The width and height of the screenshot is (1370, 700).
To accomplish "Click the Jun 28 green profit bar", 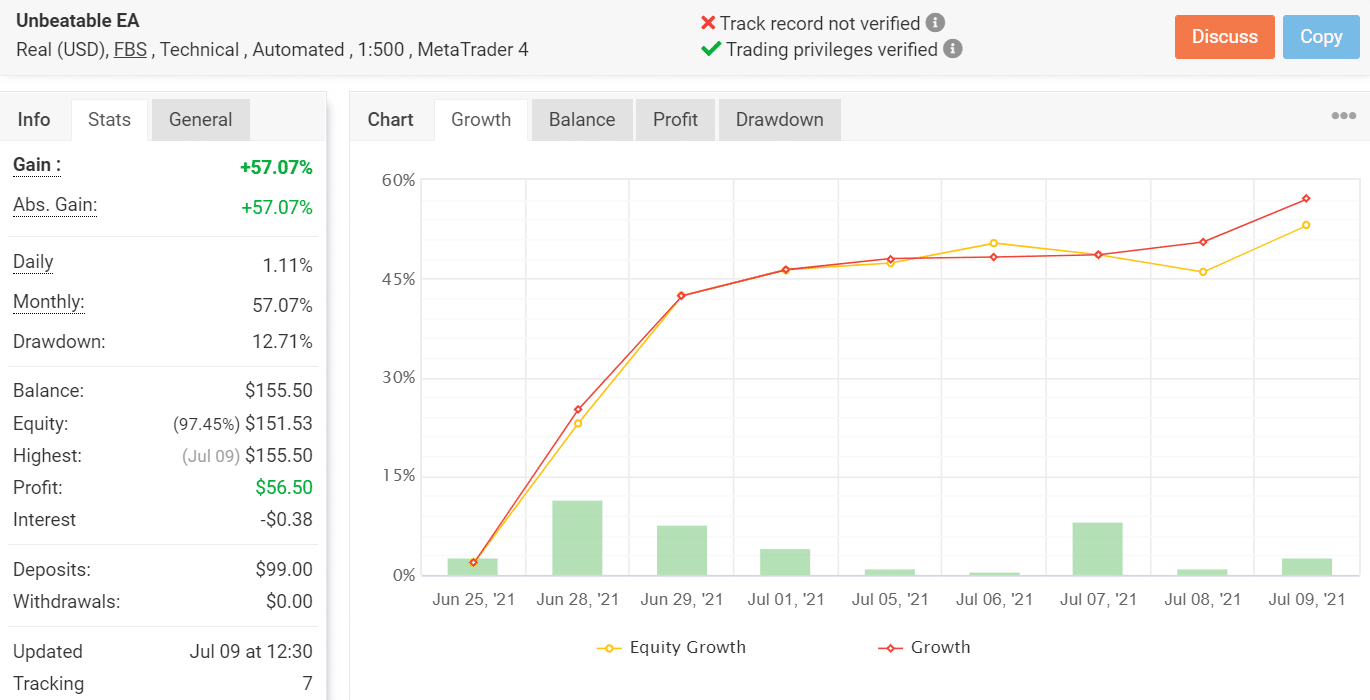I will [x=578, y=540].
